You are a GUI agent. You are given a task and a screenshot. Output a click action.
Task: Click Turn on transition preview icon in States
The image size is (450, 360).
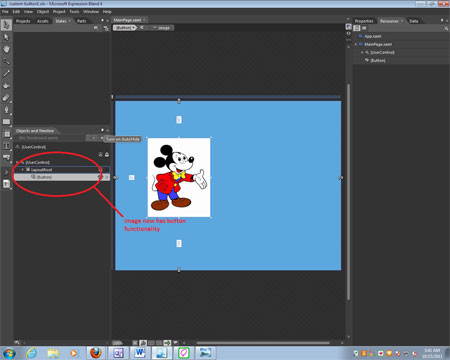click(106, 28)
